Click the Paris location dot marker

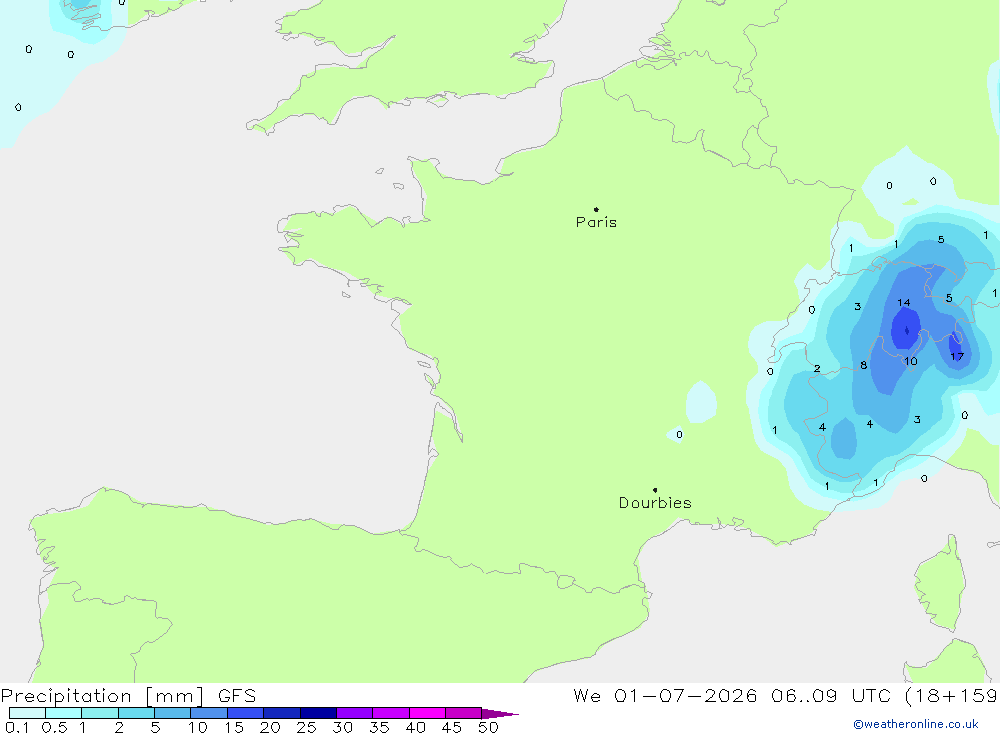point(596,209)
